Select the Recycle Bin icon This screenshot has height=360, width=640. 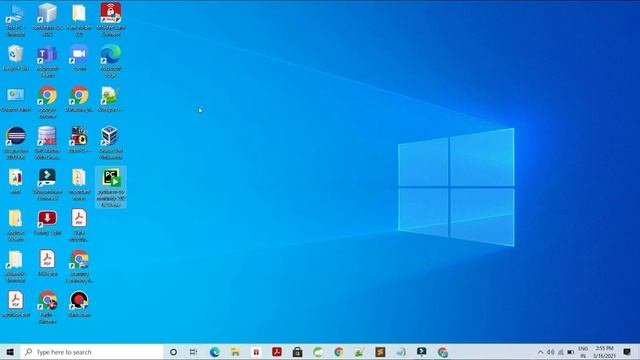[16, 58]
